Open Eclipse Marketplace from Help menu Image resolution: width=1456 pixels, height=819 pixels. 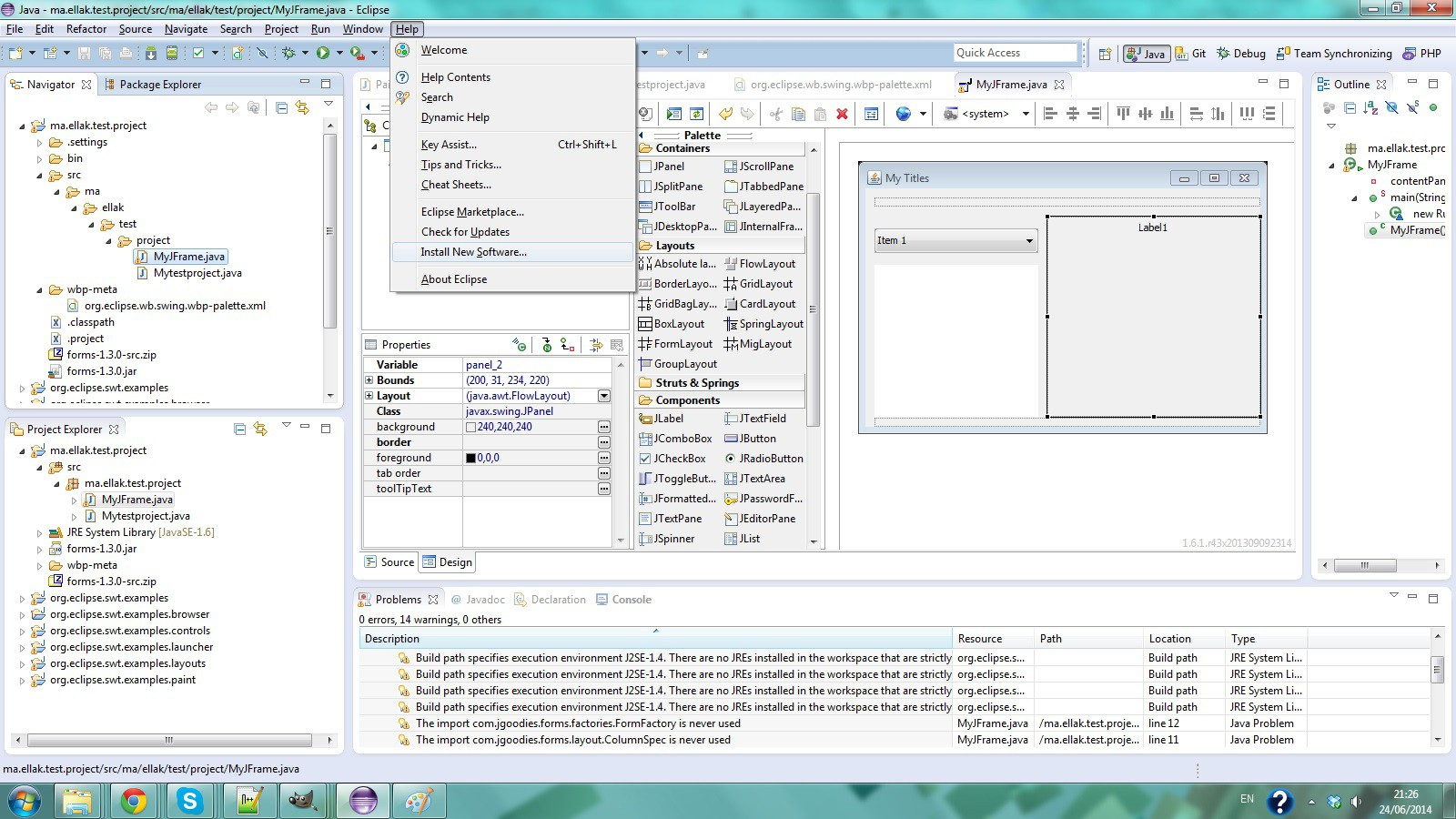(x=512, y=212)
